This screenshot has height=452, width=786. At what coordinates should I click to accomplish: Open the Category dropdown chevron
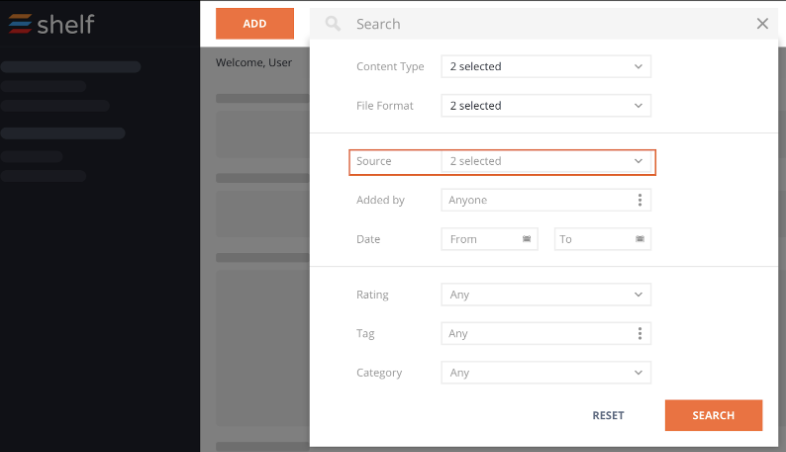click(x=638, y=372)
